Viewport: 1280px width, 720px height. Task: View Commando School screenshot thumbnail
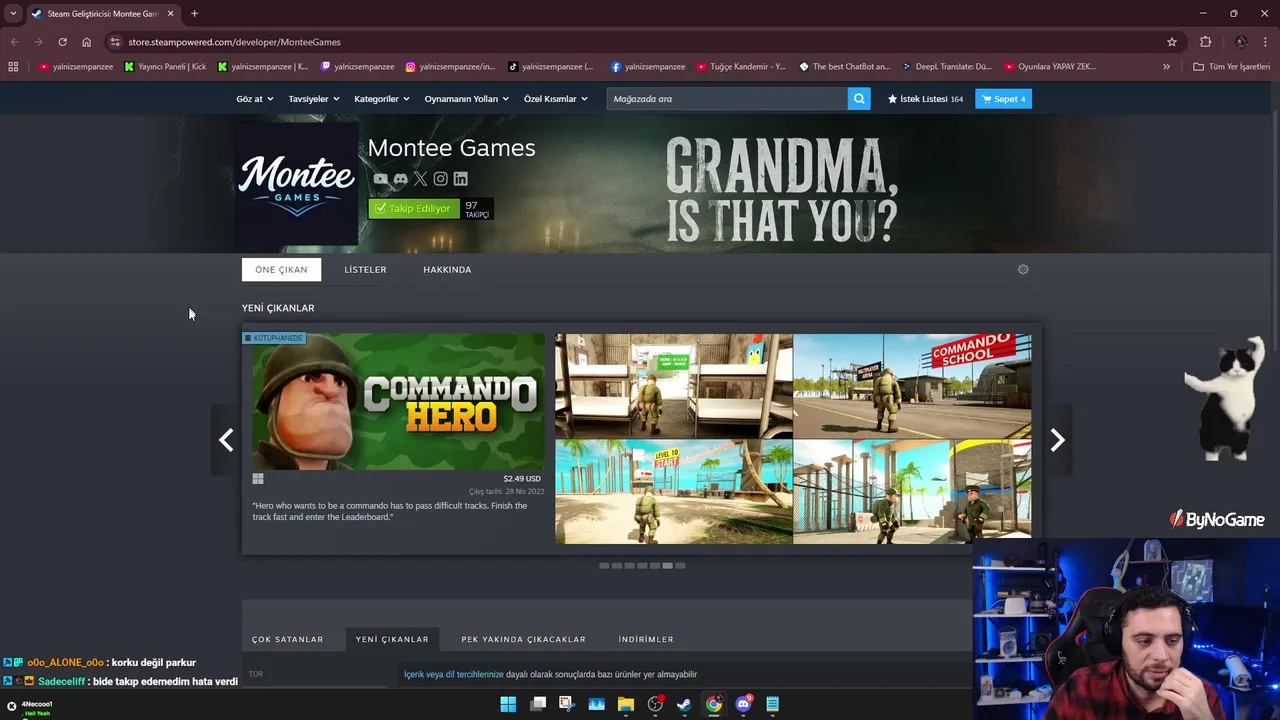912,386
